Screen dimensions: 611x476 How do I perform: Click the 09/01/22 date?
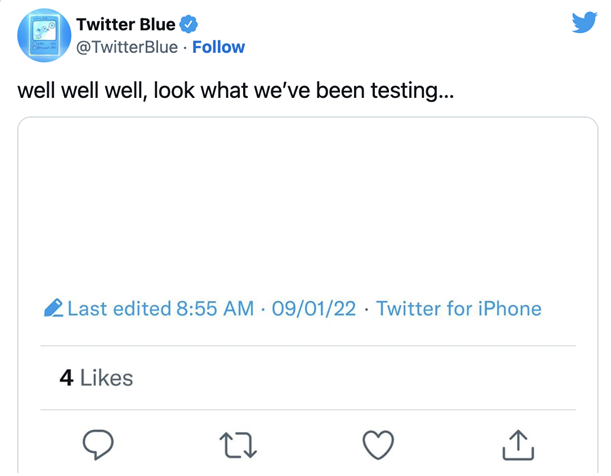coord(313,309)
